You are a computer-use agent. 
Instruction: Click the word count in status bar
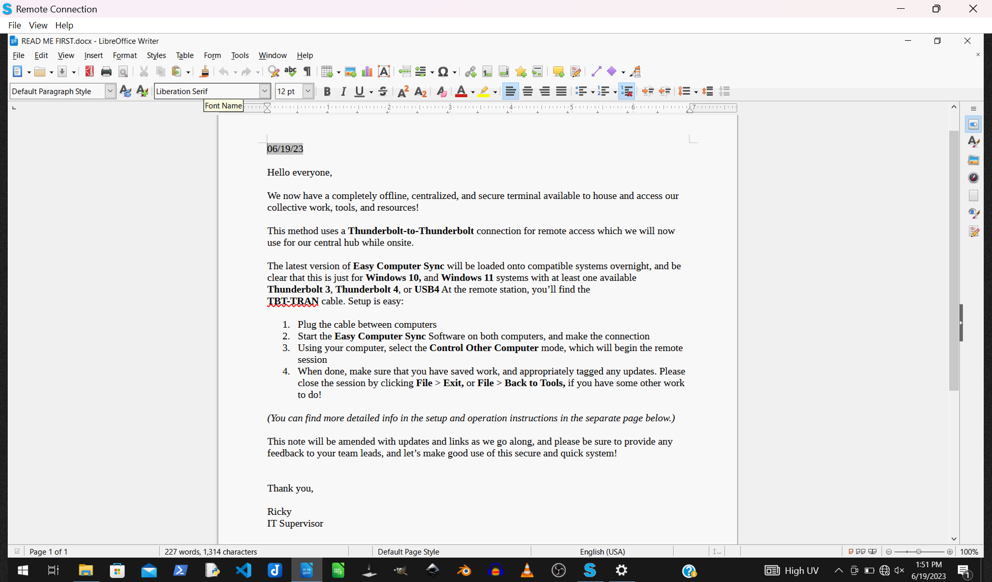coord(211,552)
